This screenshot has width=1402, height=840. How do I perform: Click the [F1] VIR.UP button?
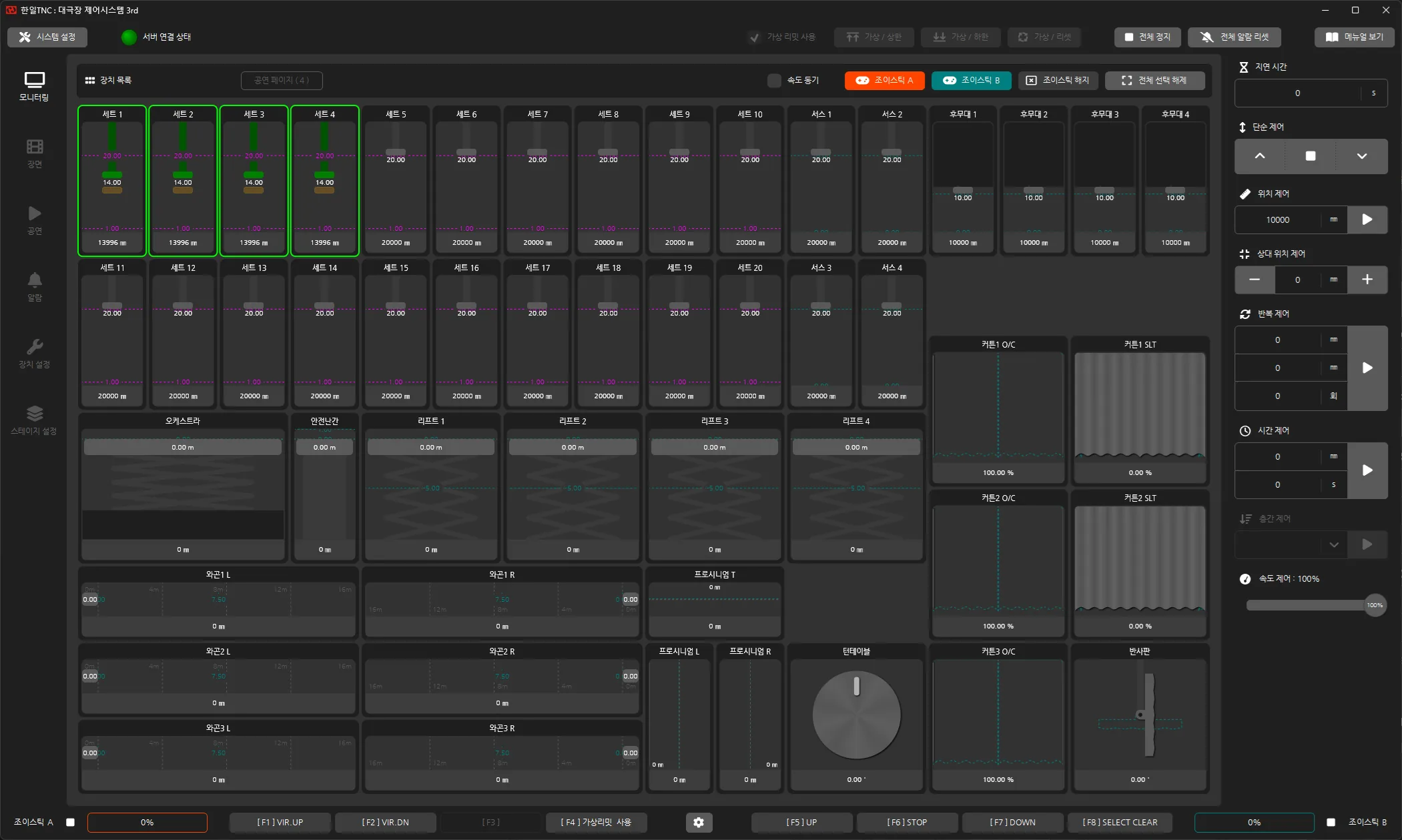[x=280, y=823]
